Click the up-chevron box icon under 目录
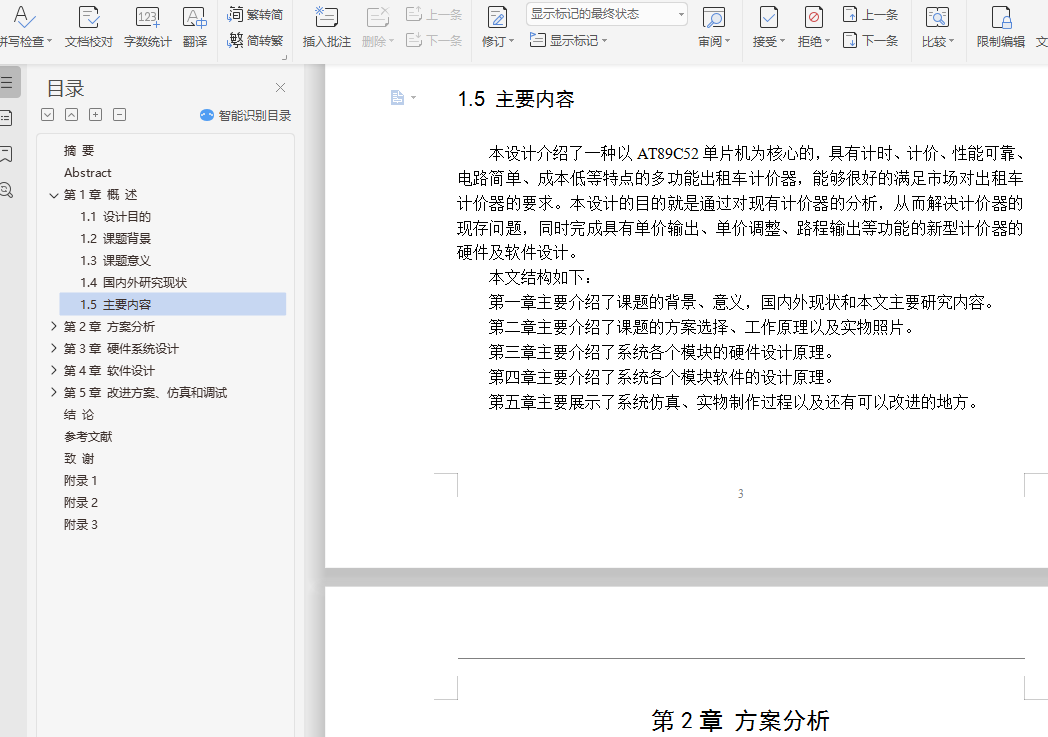This screenshot has width=1048, height=737. (72, 115)
